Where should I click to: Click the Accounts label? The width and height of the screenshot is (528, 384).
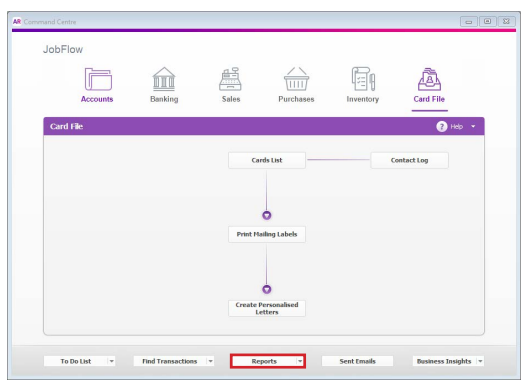point(97,99)
